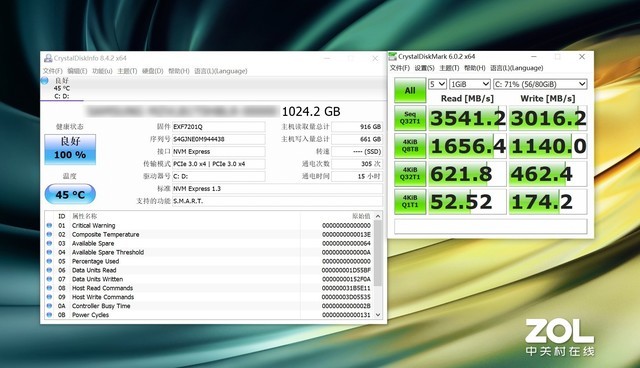The width and height of the screenshot is (640, 368).
Task: Open 帮助(H) menu in CrystalDiskMark
Action: (x=474, y=68)
